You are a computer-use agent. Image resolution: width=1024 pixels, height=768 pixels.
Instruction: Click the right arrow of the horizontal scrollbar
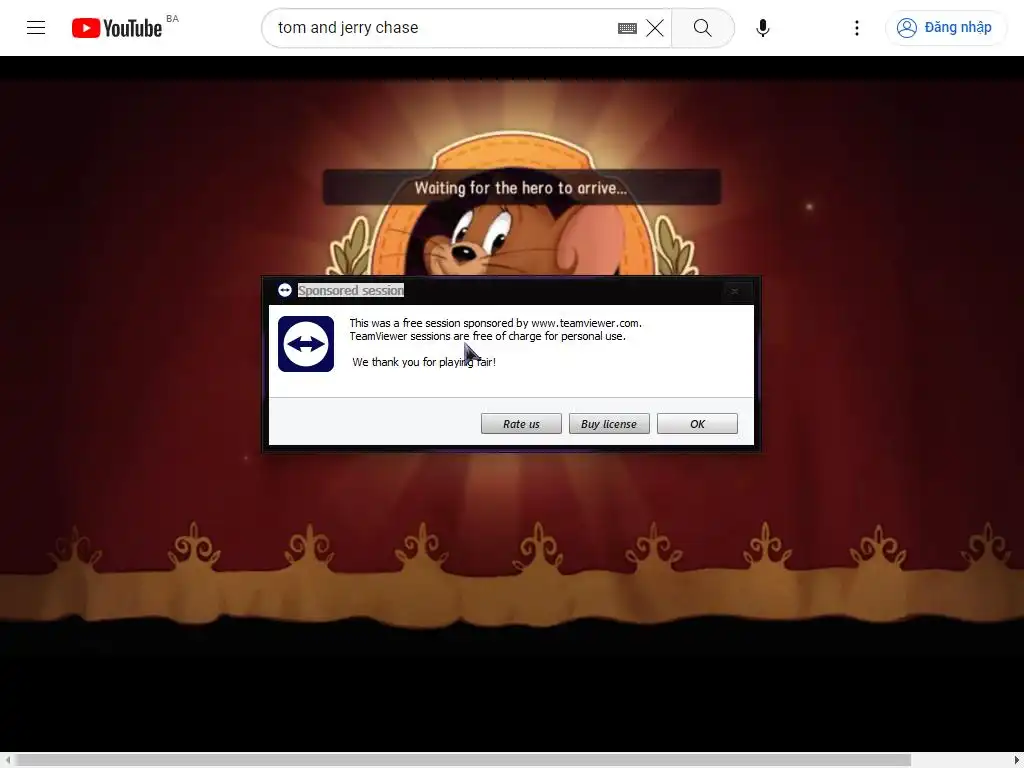click(x=1016, y=760)
